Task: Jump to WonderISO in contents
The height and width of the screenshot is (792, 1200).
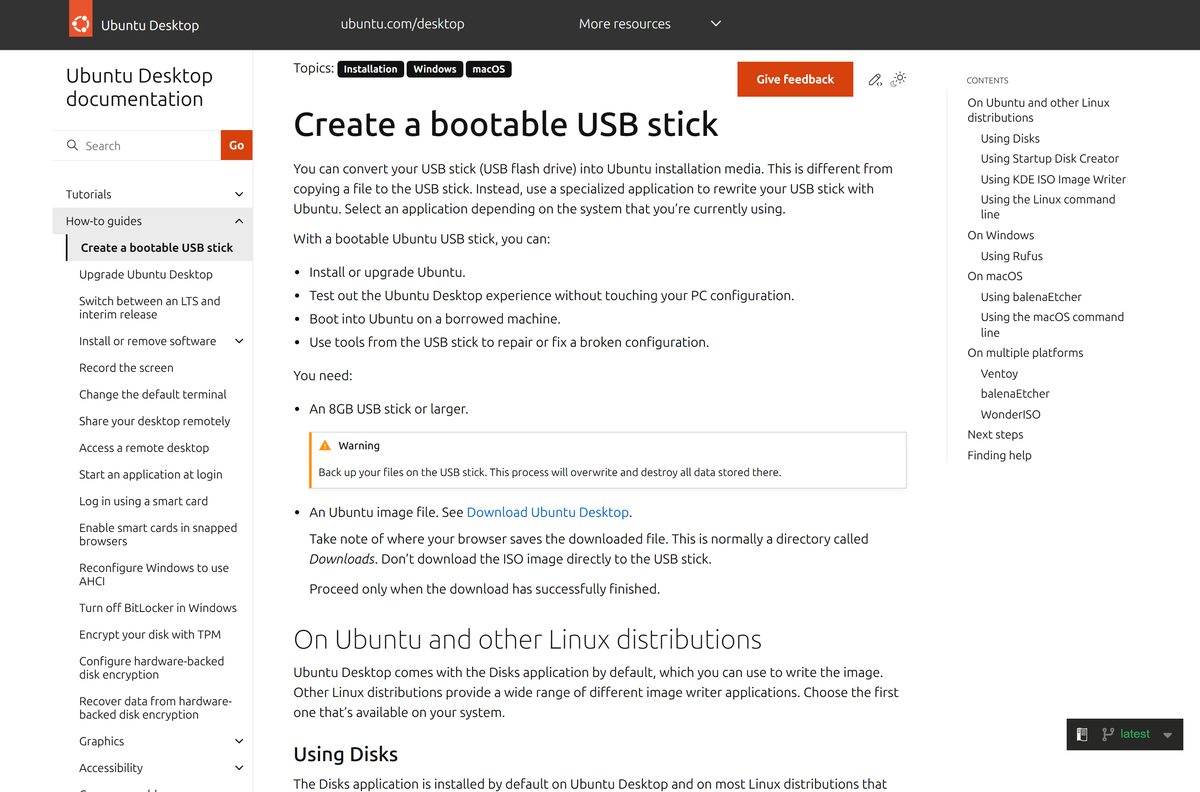Action: [x=1010, y=414]
